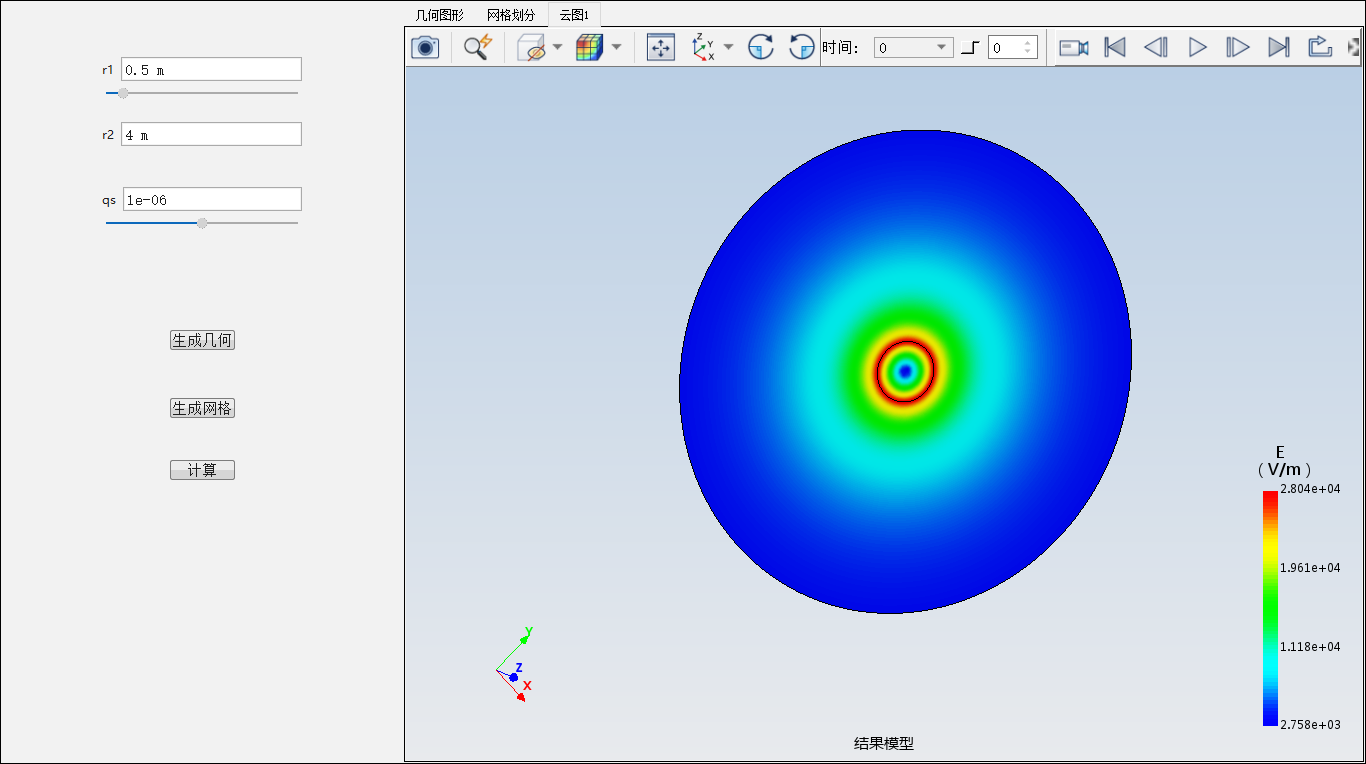This screenshot has height=764, width=1366.
Task: Click the export share icon
Action: 1320,47
